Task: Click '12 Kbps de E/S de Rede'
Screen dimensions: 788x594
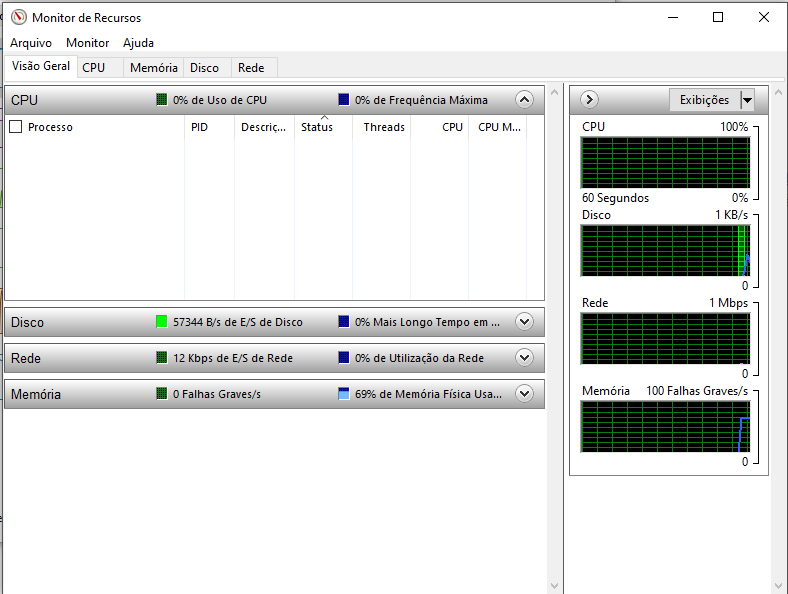Action: coord(233,358)
